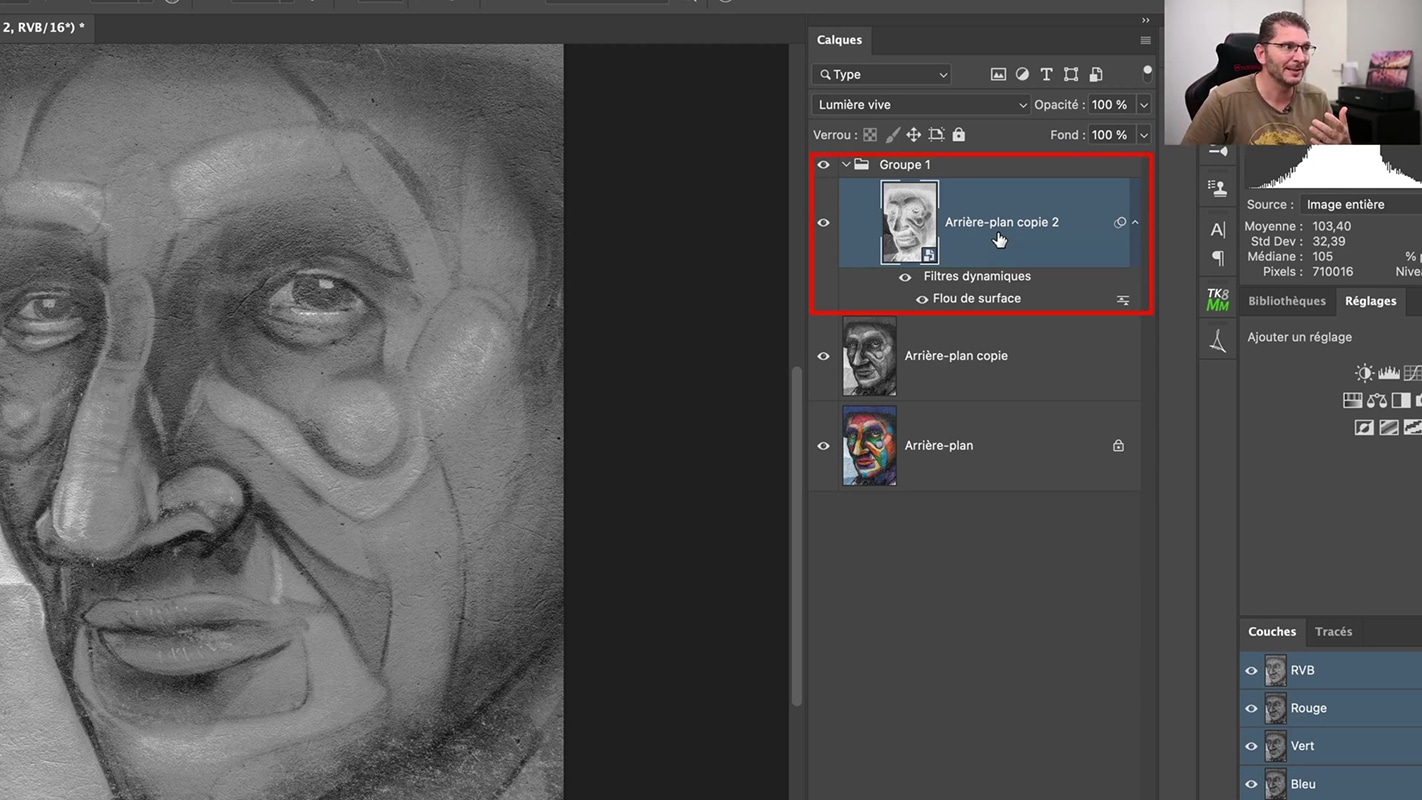Click the Layers panel vertical scrollbar
The width and height of the screenshot is (1422, 800).
[x=797, y=535]
